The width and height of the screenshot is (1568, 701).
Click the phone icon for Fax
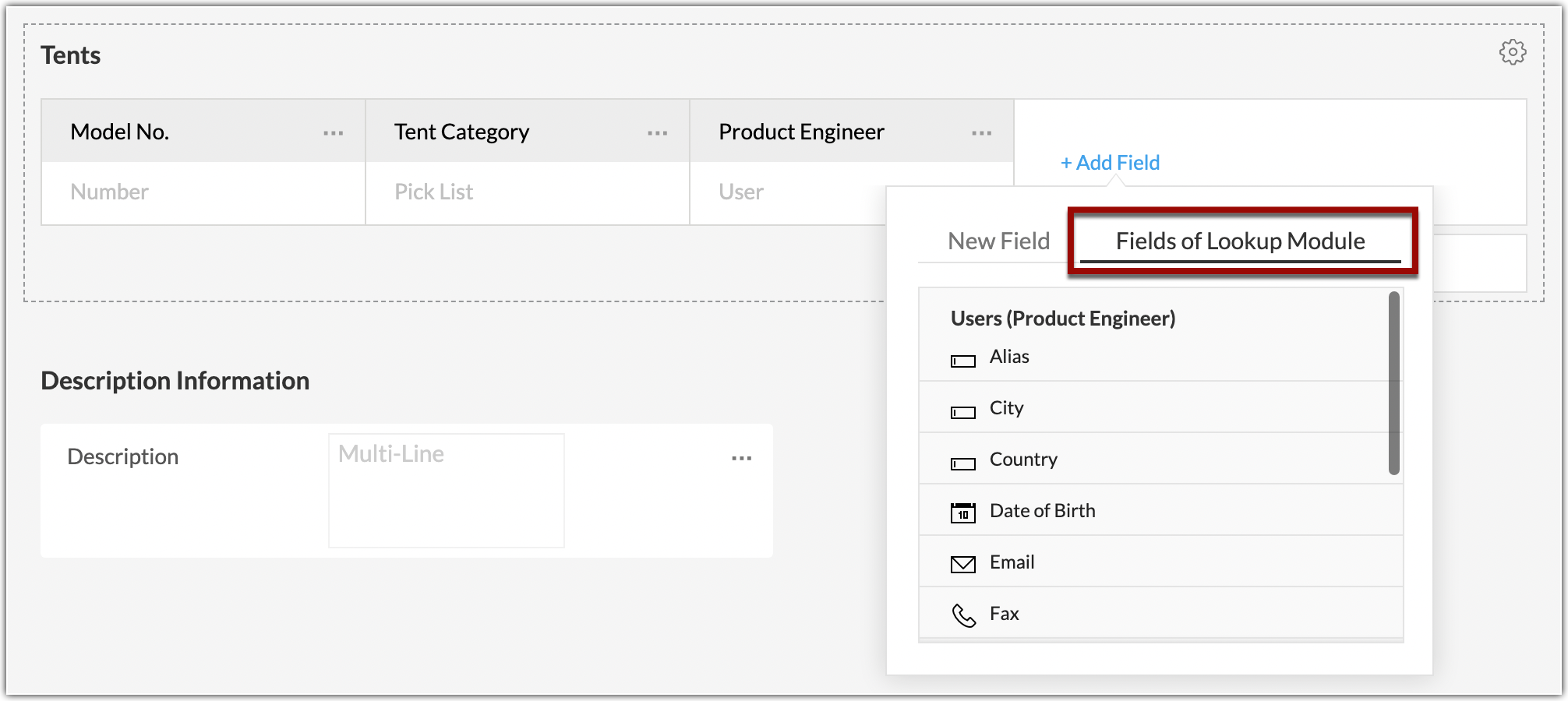pyautogui.click(x=963, y=615)
